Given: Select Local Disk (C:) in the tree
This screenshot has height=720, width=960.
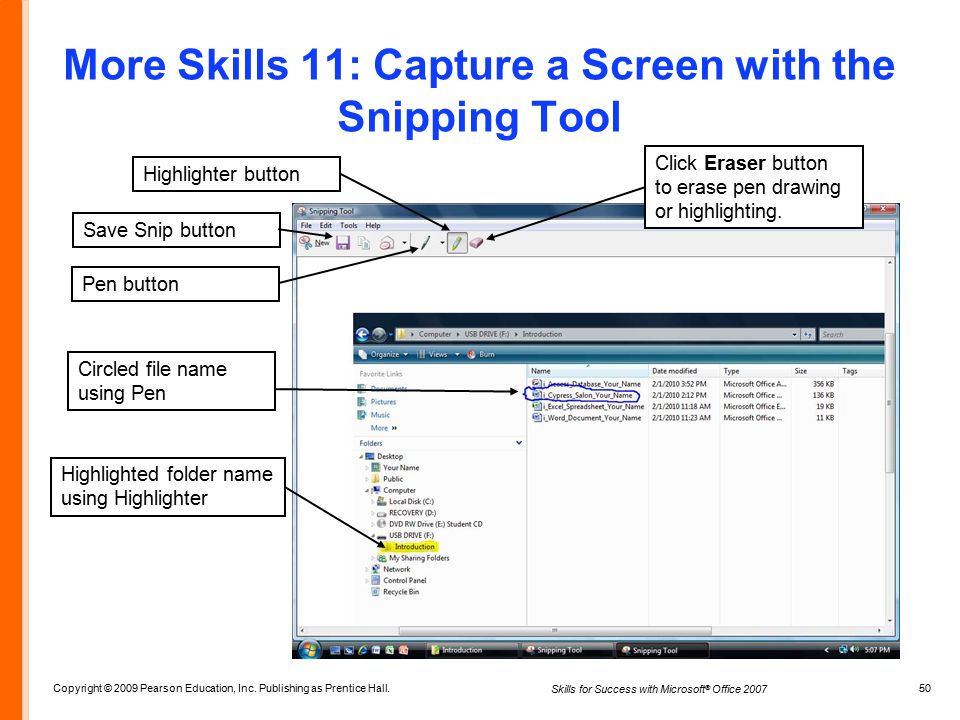Looking at the screenshot, I should click(x=411, y=501).
